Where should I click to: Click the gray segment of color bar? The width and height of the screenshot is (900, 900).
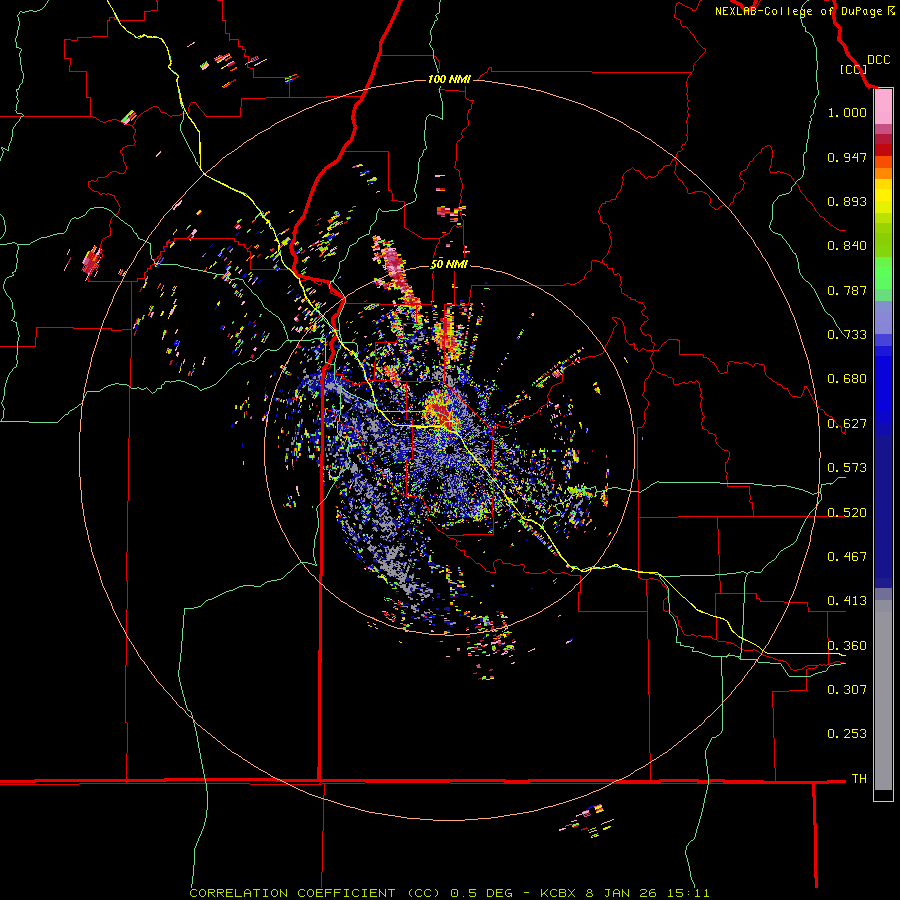883,695
